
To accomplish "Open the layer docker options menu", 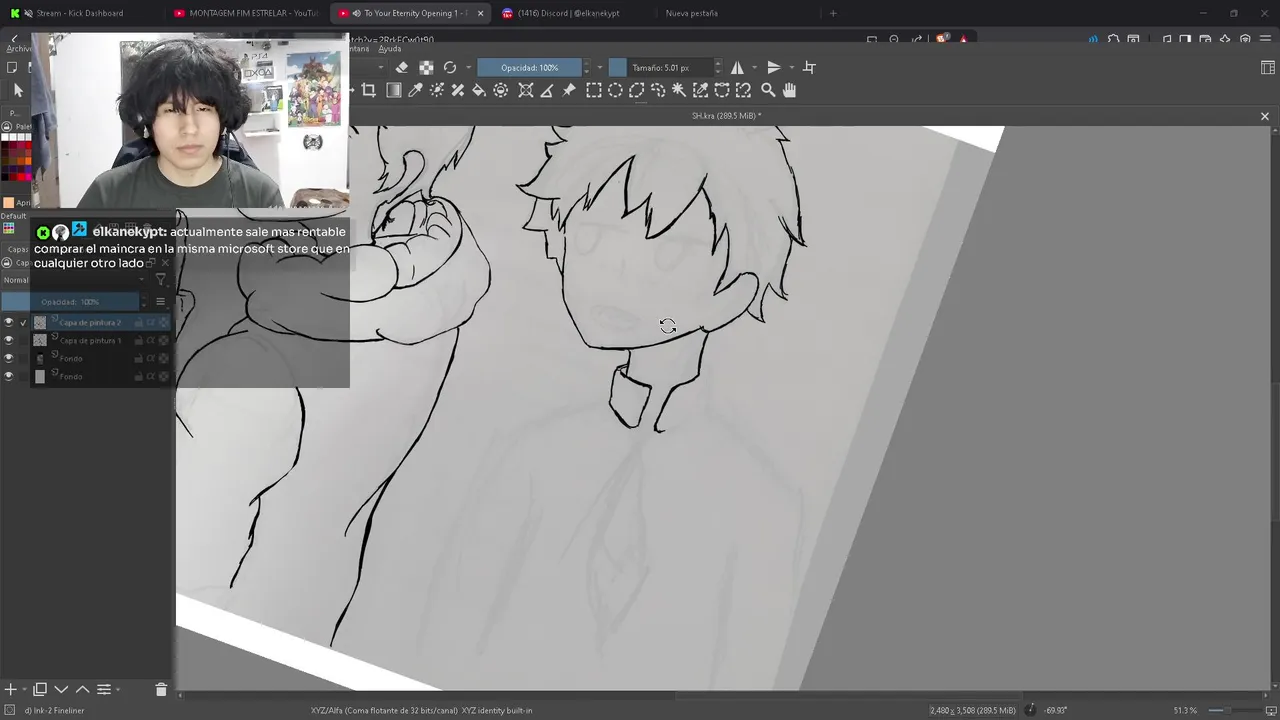I will 160,302.
